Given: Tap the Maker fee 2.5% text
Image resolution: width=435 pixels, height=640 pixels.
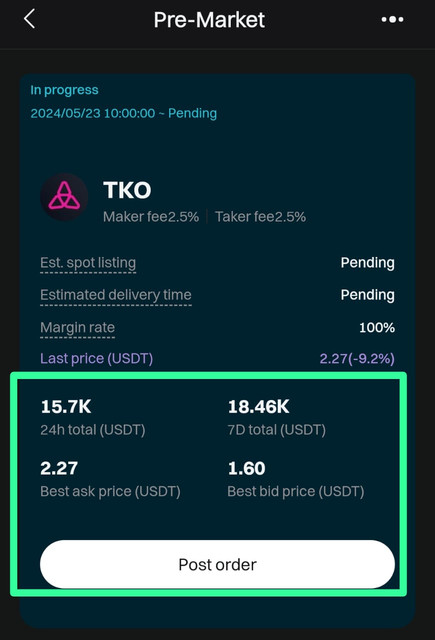Looking at the screenshot, I should click(x=151, y=217).
